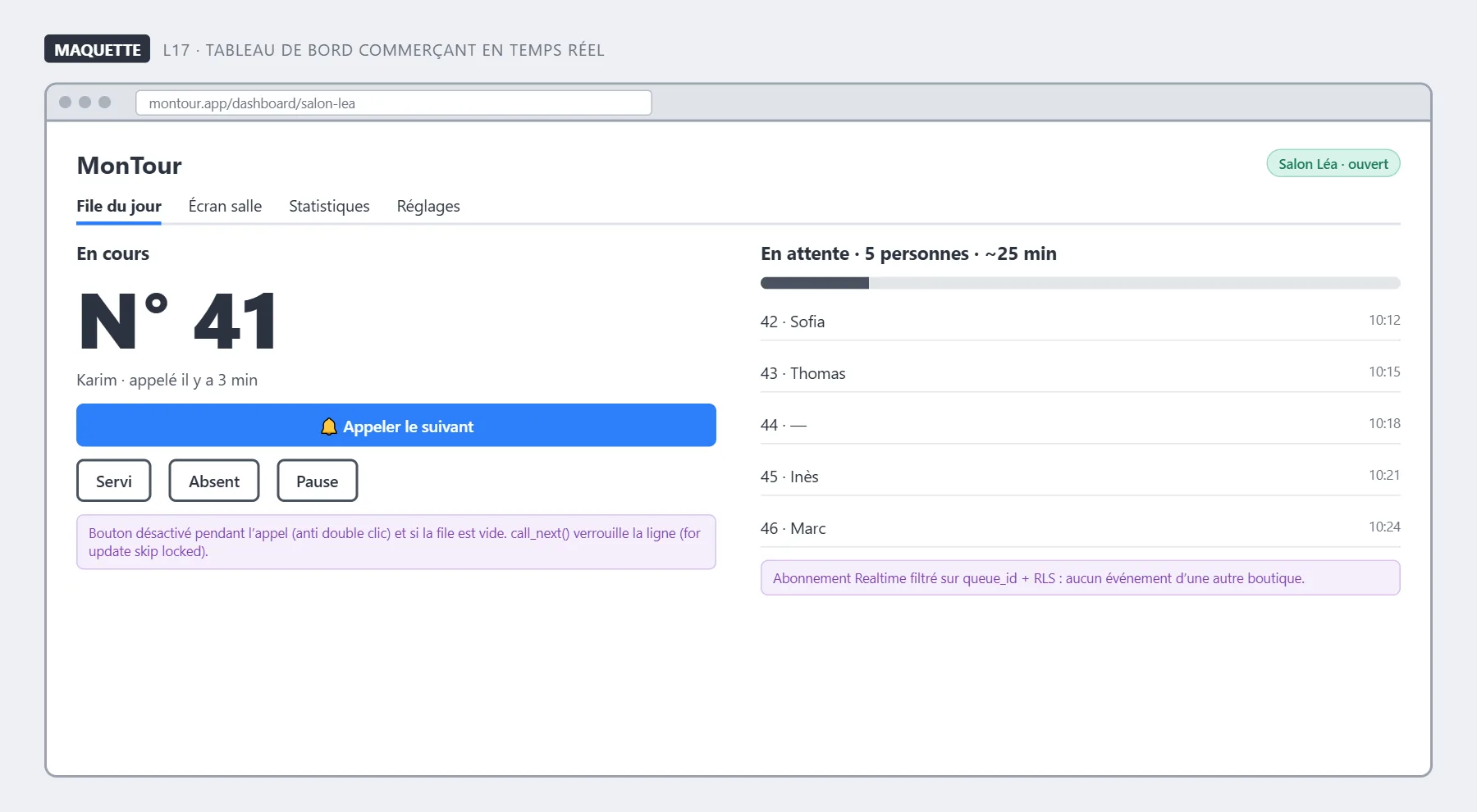
Task: Click the large N° 41 current number
Action: [178, 322]
